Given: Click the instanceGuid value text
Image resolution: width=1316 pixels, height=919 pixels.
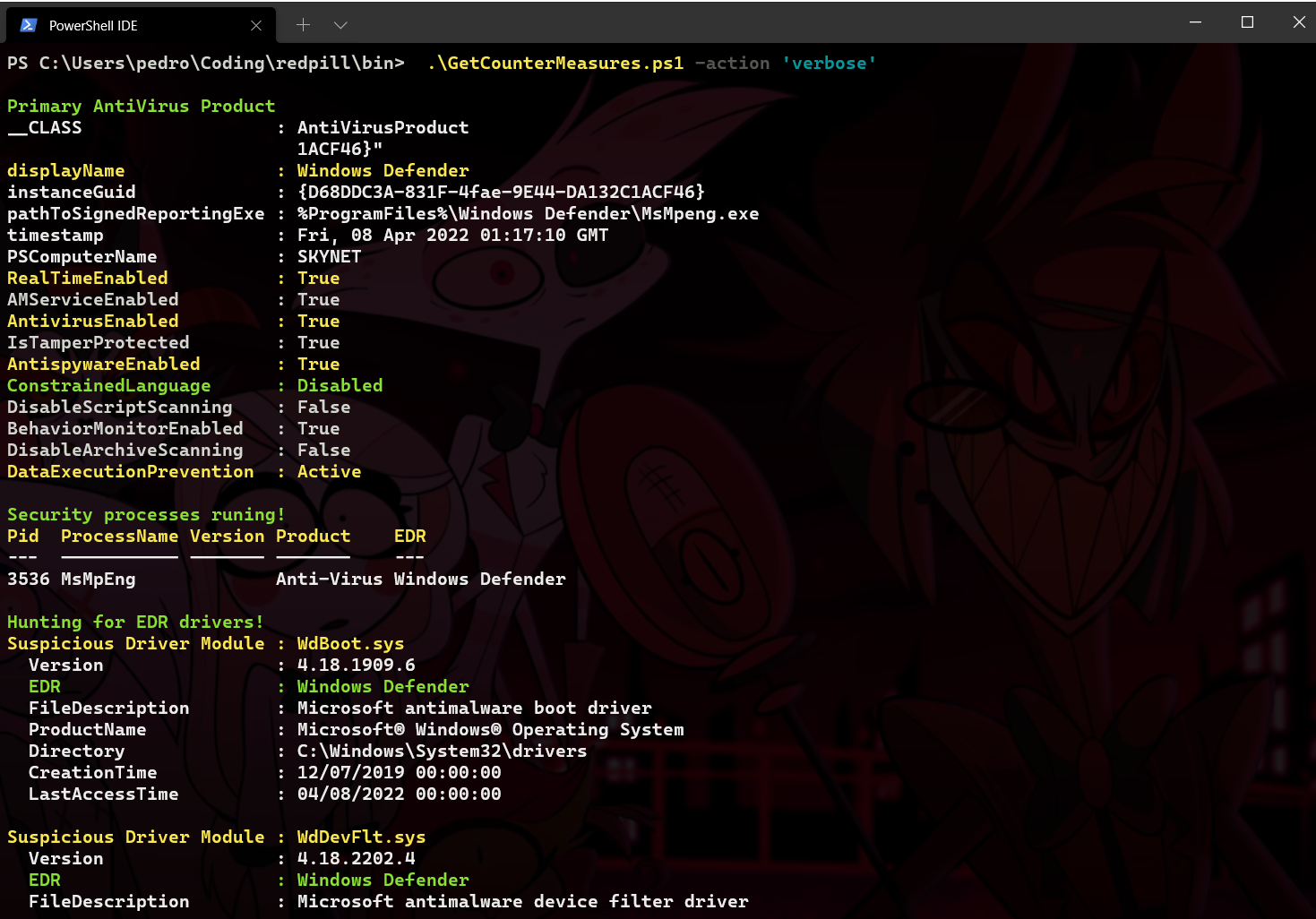Looking at the screenshot, I should (501, 193).
